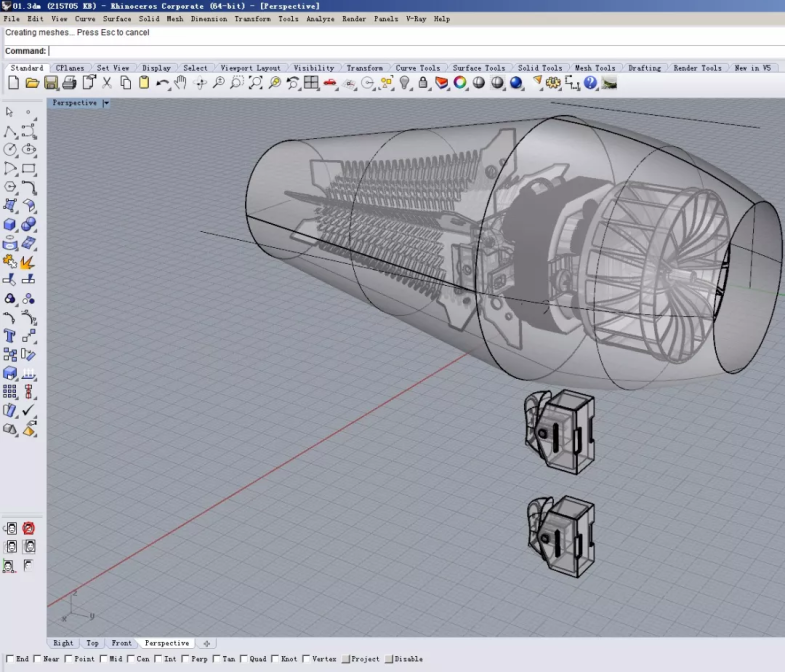Open the Transform menu
The image size is (785, 672).
click(252, 19)
